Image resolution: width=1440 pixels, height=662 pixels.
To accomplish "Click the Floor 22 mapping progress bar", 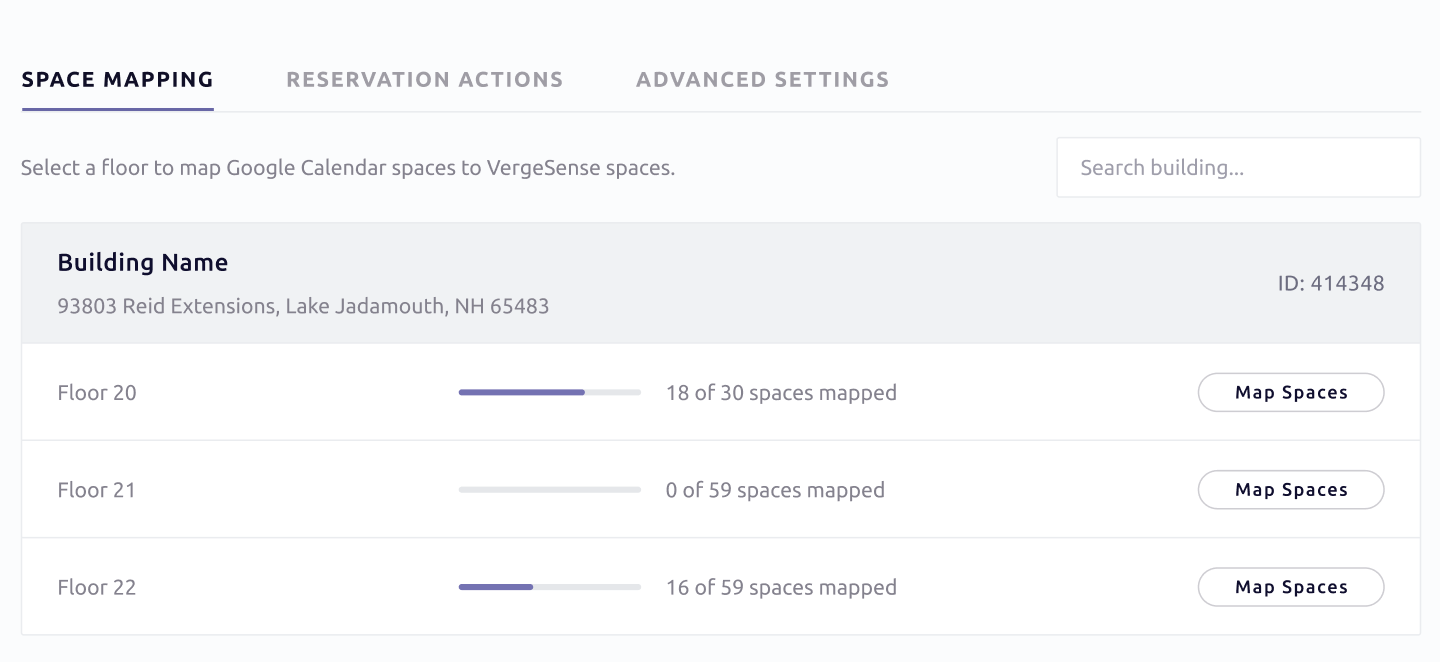I will pyautogui.click(x=550, y=587).
